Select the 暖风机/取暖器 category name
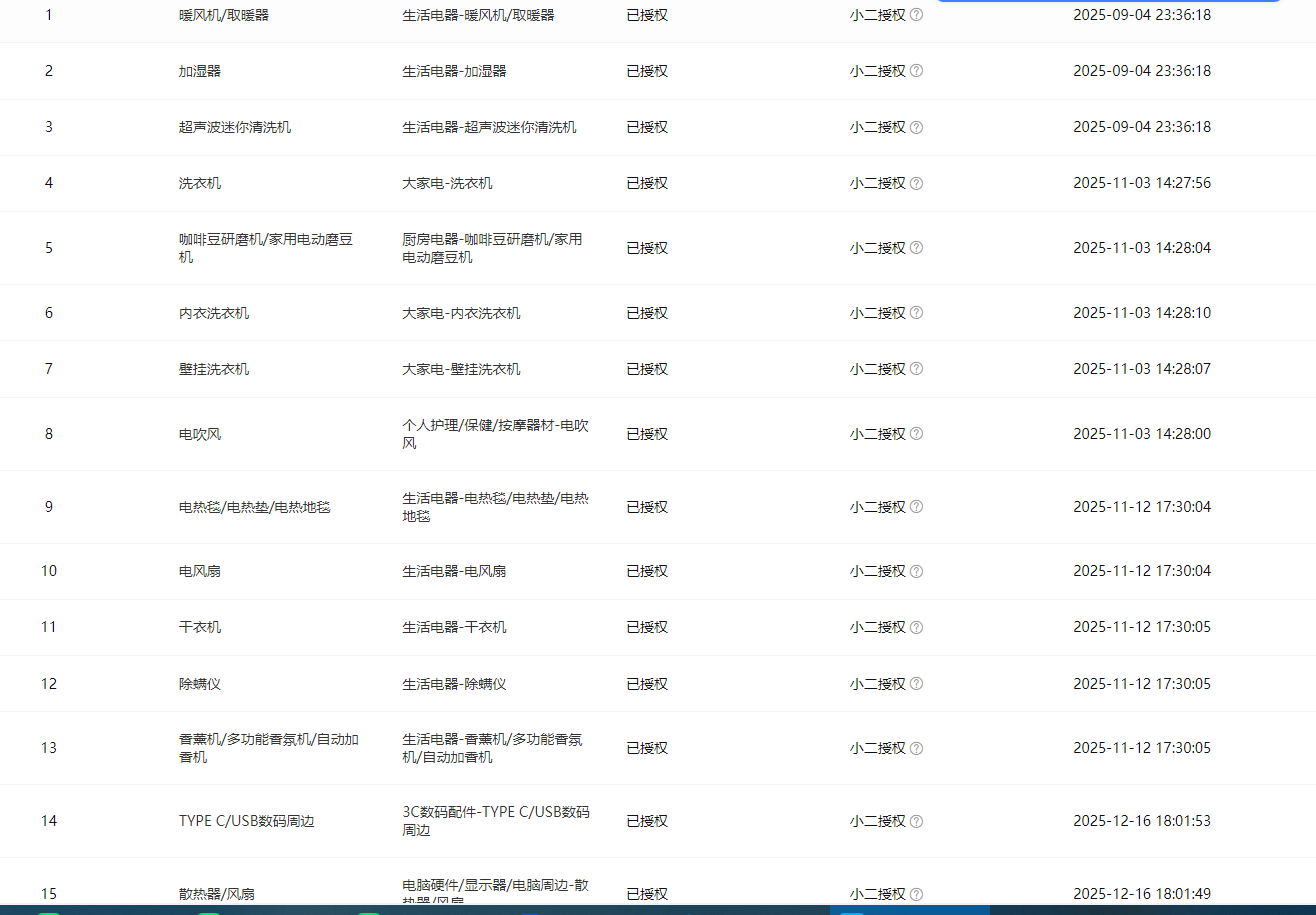This screenshot has width=1316, height=915. [x=224, y=15]
